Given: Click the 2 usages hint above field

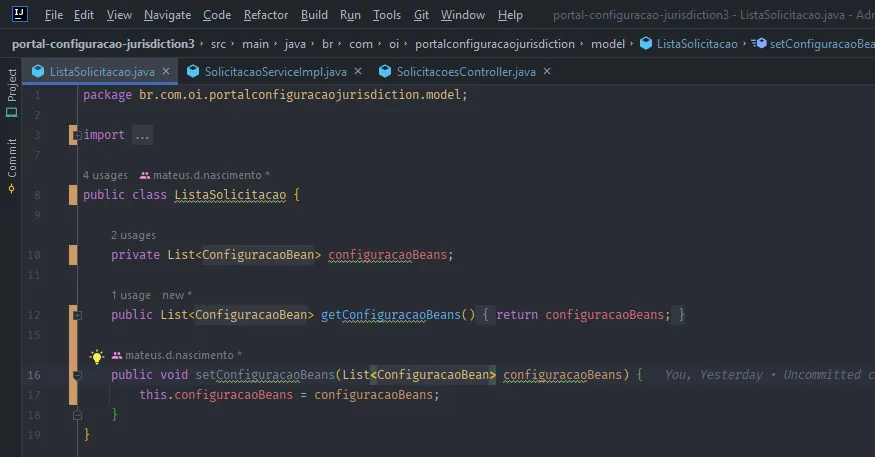Looking at the screenshot, I should tap(133, 235).
